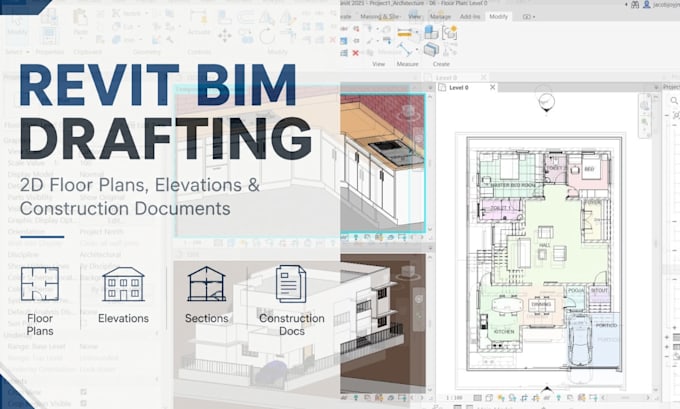
Task: Select the KITCHEN room label in floor plan
Action: click(504, 332)
